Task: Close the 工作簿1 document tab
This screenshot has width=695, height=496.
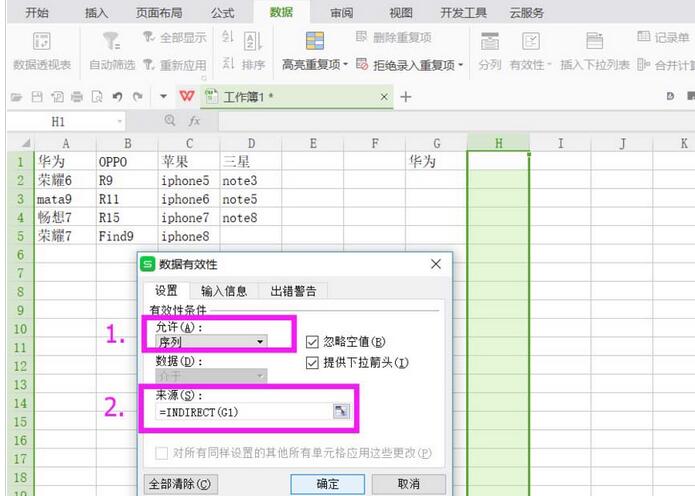Action: point(384,97)
